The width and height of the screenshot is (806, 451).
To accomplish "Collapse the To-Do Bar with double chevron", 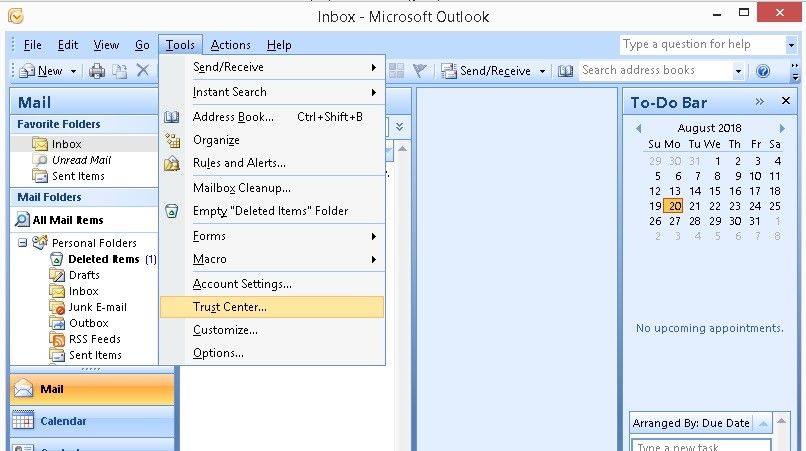I will point(760,101).
